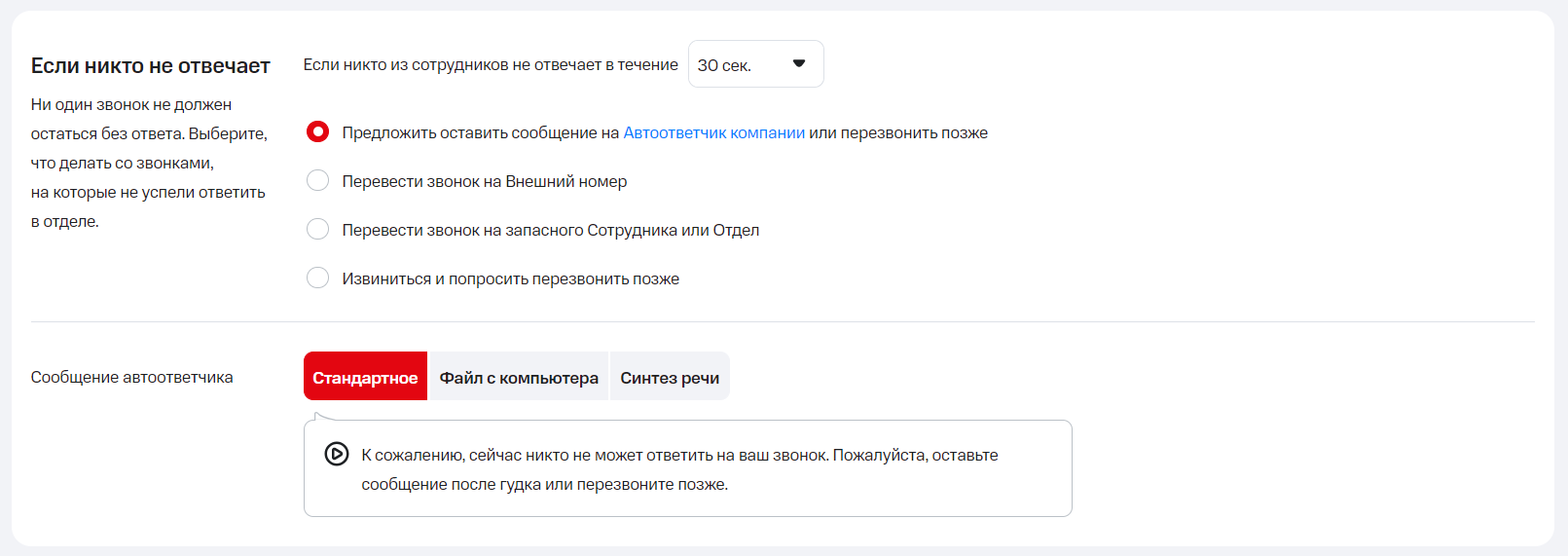Click label text Перевести звонок на запасного Сотрудника
This screenshot has height=556, width=1568.
tap(550, 230)
